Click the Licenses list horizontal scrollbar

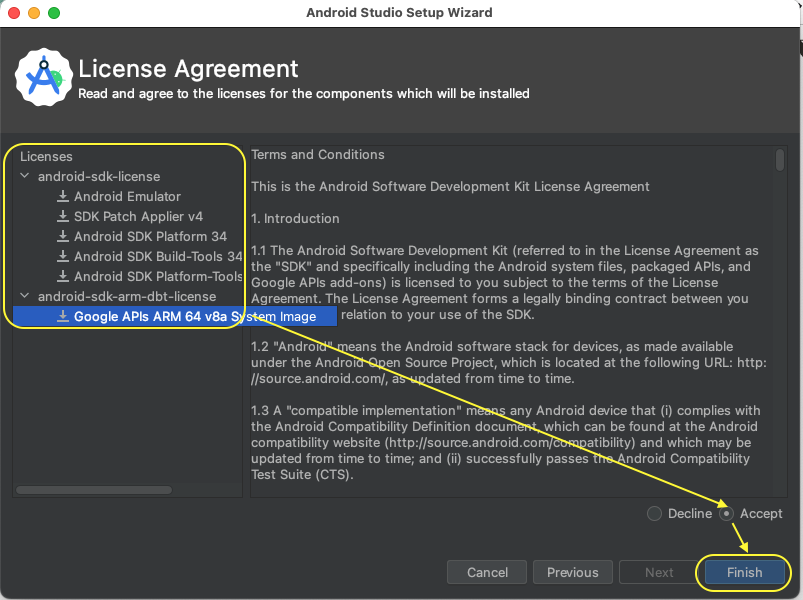tap(94, 490)
